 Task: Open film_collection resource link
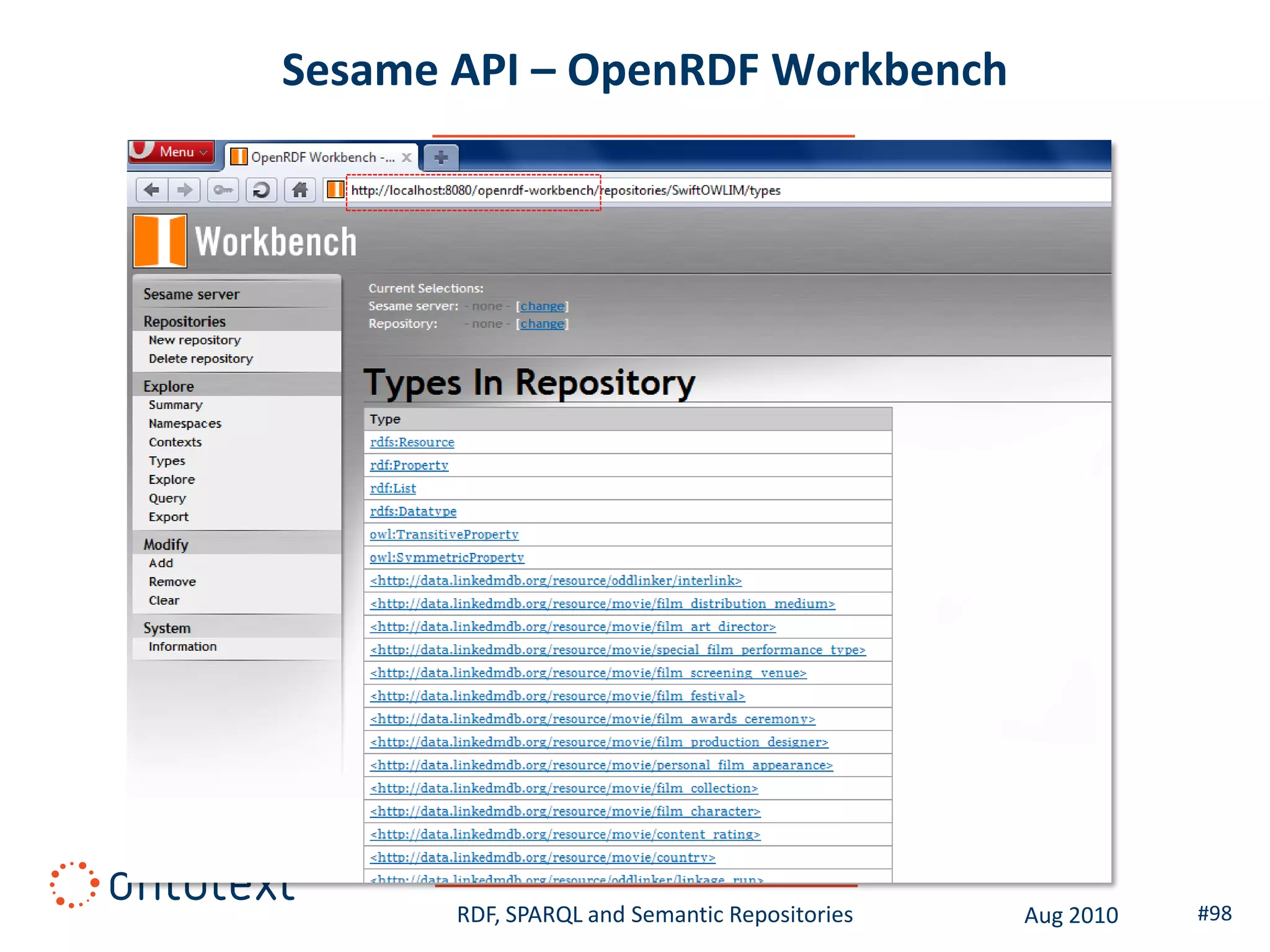564,788
